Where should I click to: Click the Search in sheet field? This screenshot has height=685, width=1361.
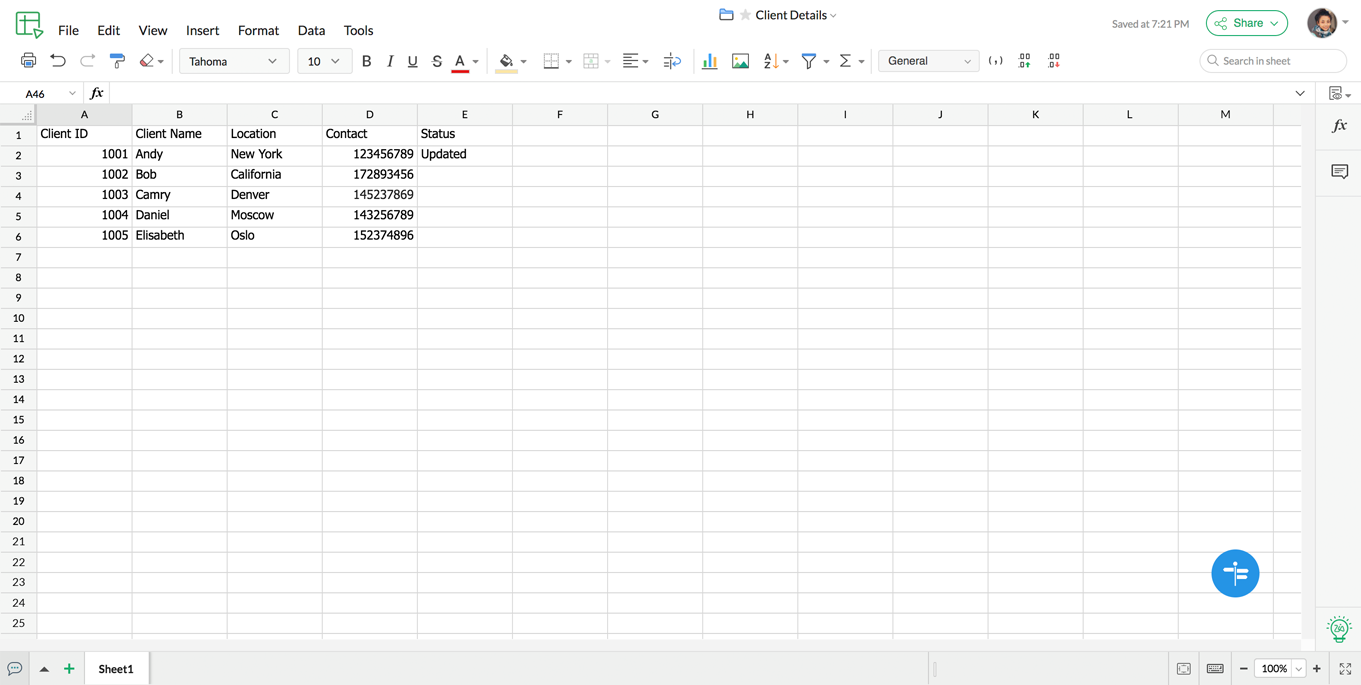1273,61
